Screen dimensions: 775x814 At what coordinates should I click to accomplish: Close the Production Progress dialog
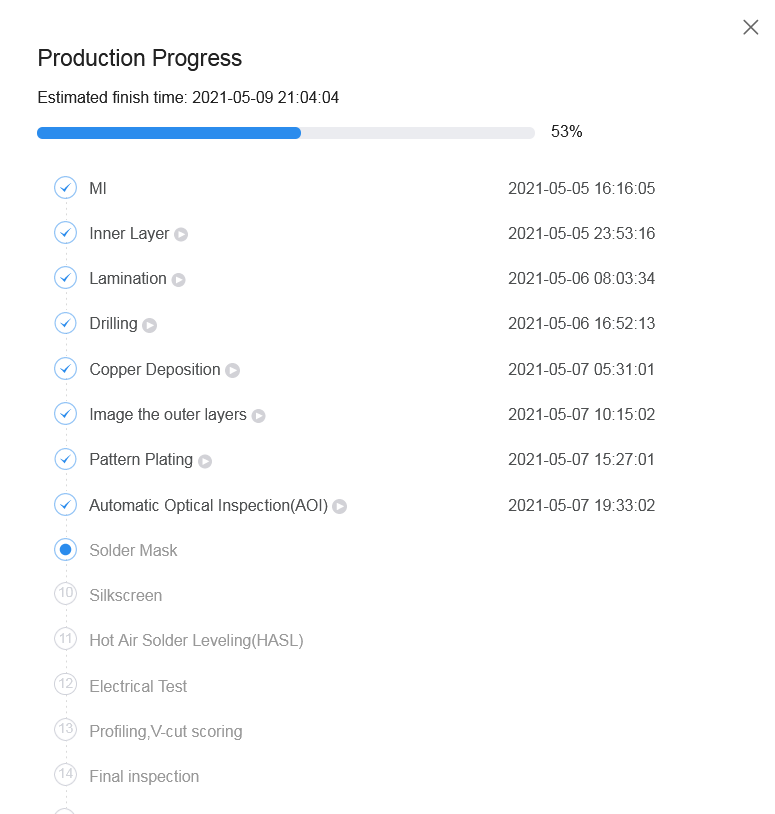coord(750,28)
